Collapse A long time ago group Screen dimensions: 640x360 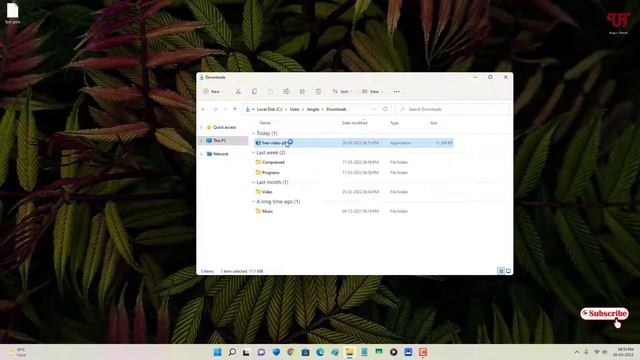click(253, 202)
